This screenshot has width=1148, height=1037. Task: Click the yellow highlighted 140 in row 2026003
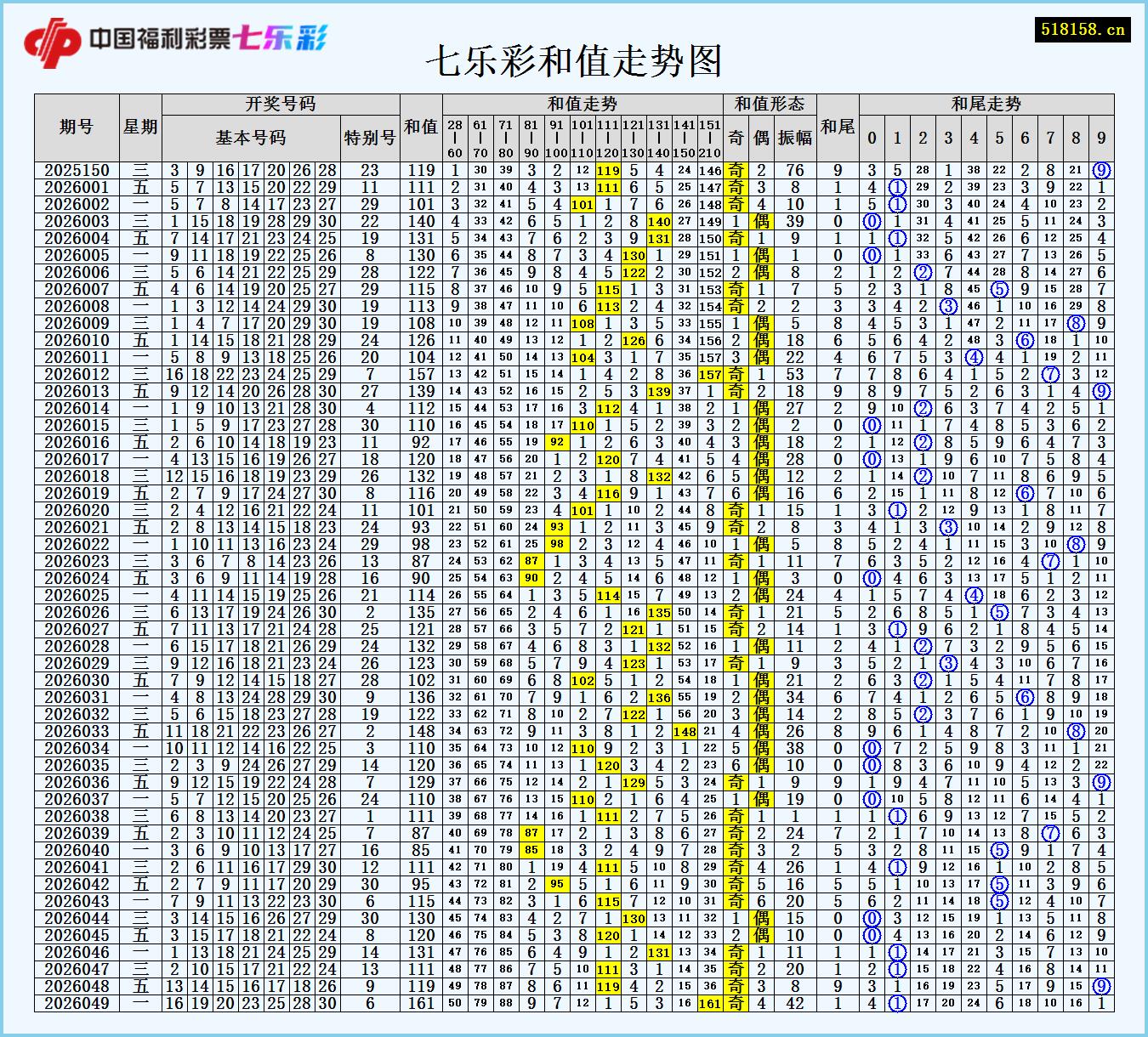(659, 222)
